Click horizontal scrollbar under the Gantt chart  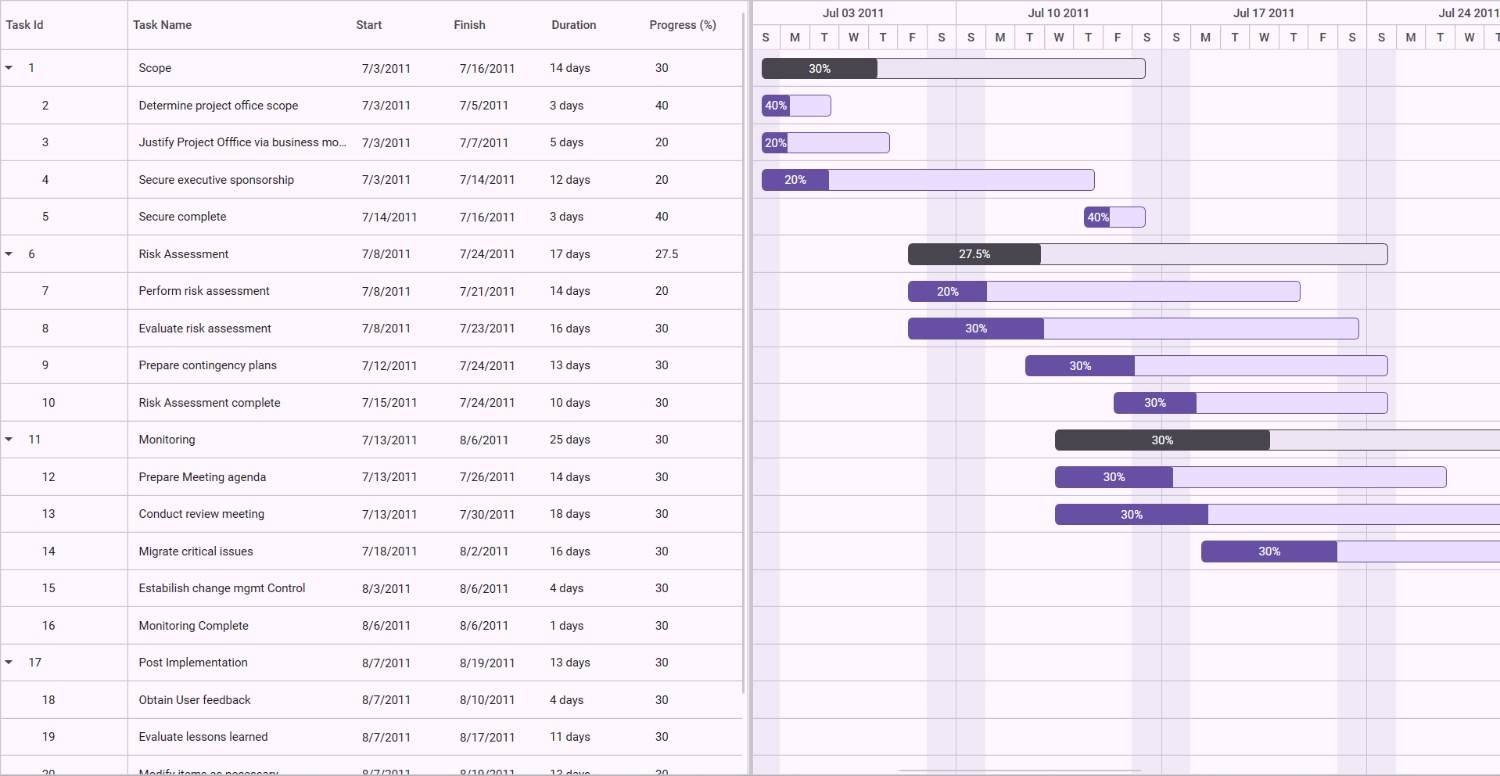click(x=1020, y=771)
